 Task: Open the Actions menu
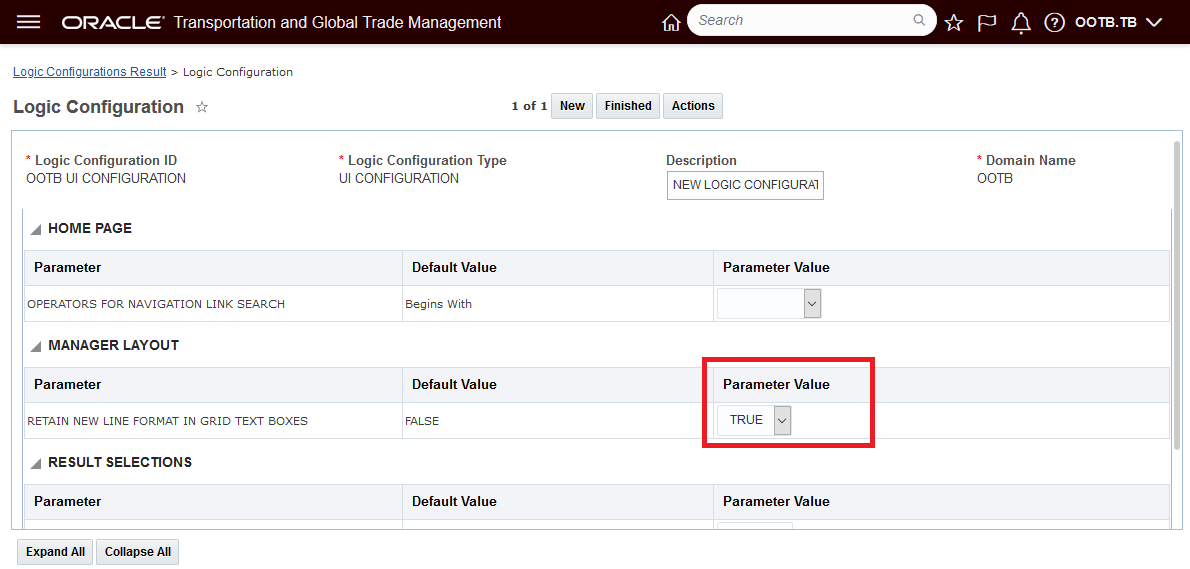[x=693, y=106]
